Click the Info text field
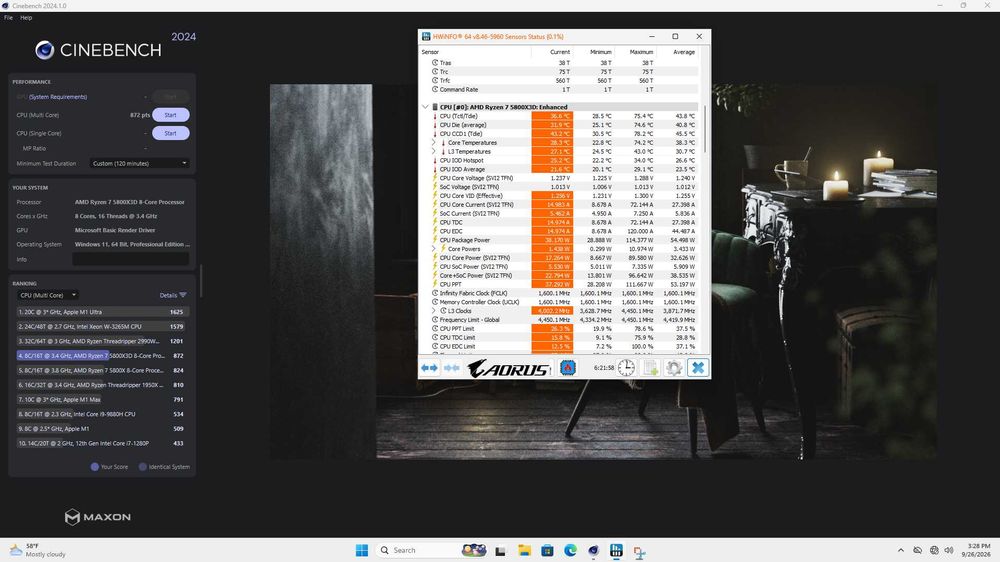The height and width of the screenshot is (562, 1000). click(x=131, y=259)
